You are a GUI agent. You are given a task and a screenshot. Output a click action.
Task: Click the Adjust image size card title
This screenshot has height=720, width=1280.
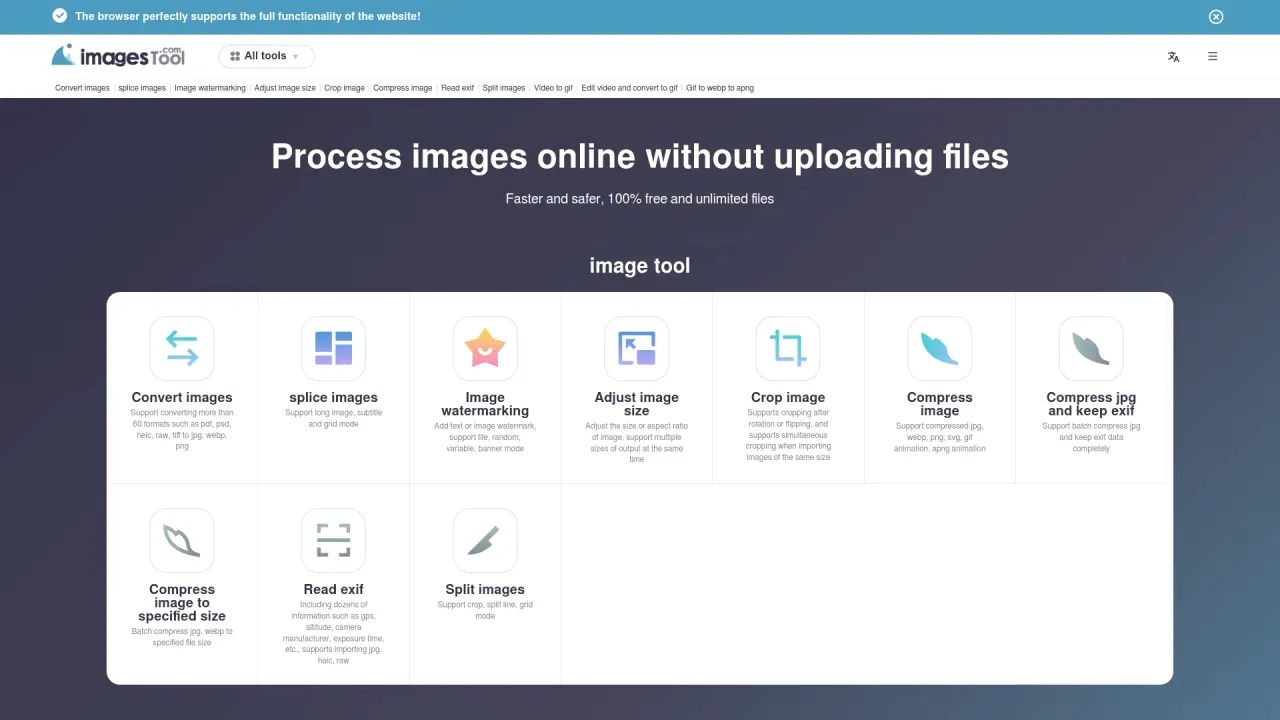tap(637, 404)
